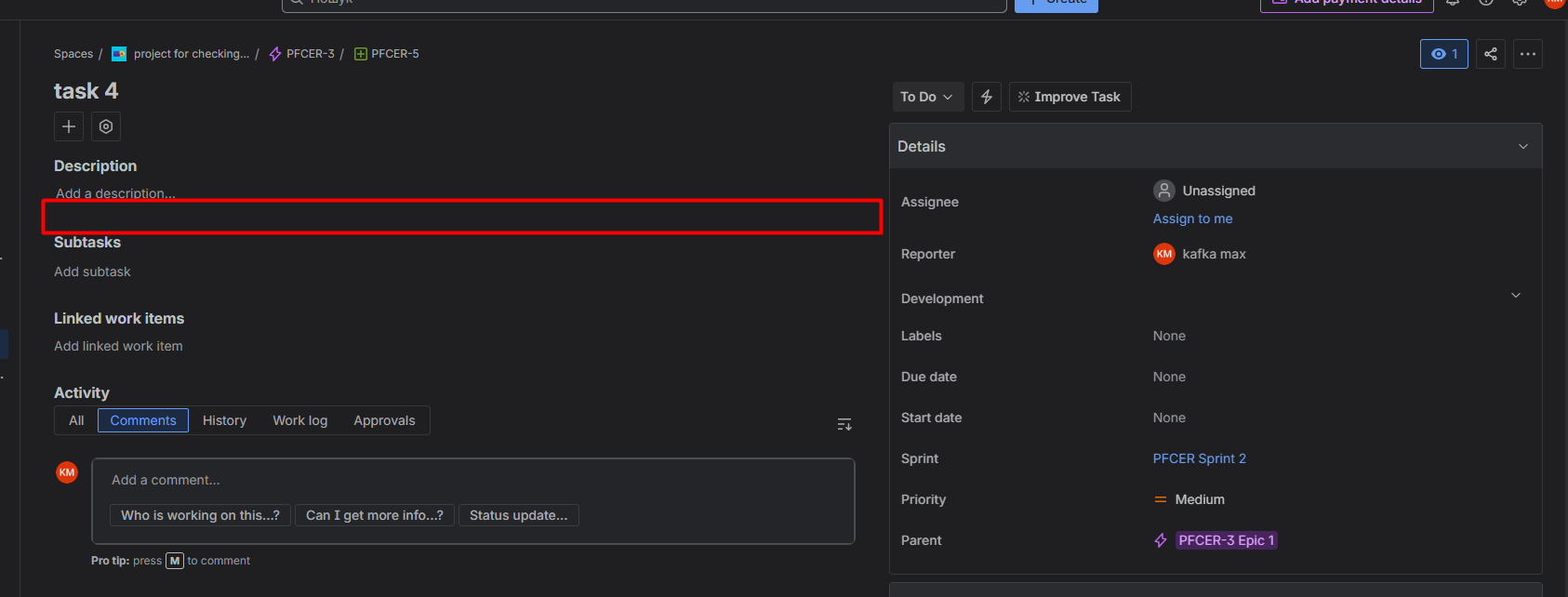The width and height of the screenshot is (1568, 597).
Task: Open the three-dot more actions menu
Action: pyautogui.click(x=1528, y=54)
